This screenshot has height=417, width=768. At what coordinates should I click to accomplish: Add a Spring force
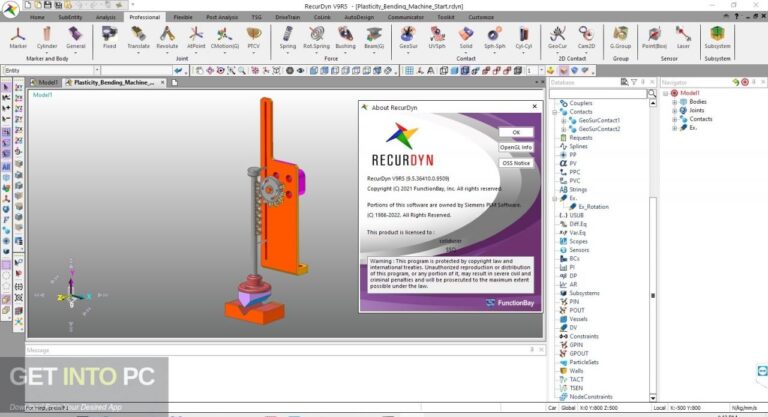click(288, 38)
